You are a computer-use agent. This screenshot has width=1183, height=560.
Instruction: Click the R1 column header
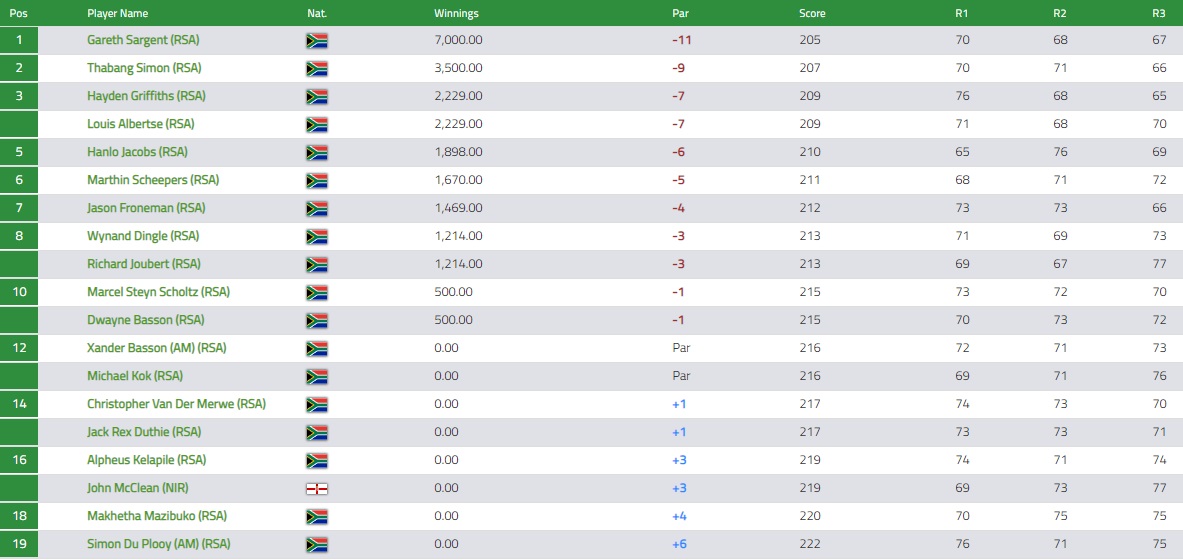click(x=962, y=13)
